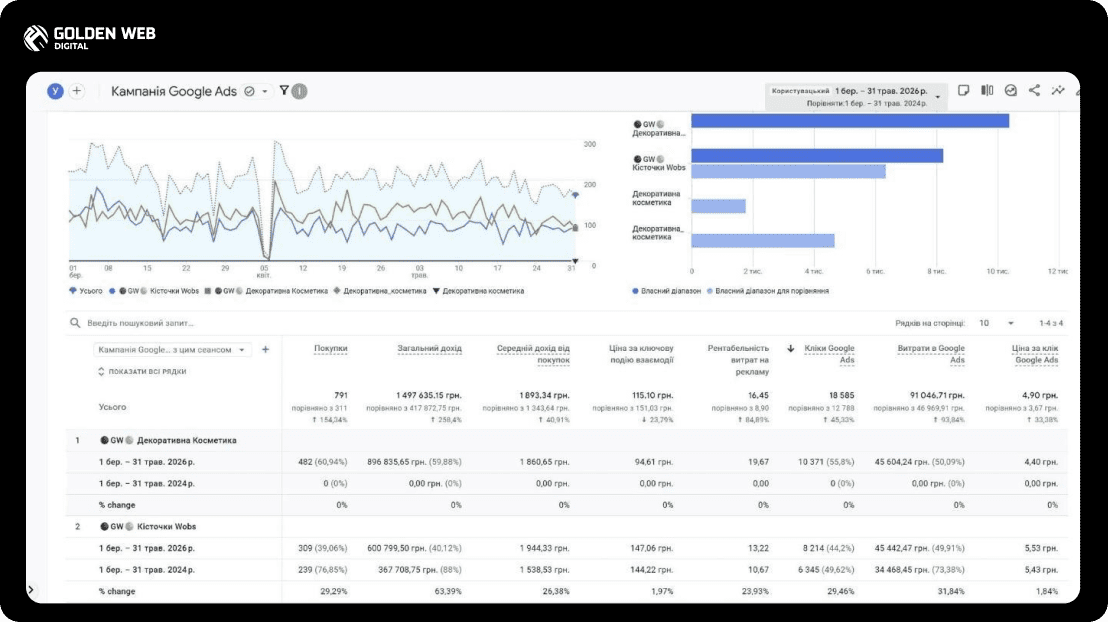Add a new comparison with the plus icon

pyautogui.click(x=76, y=91)
